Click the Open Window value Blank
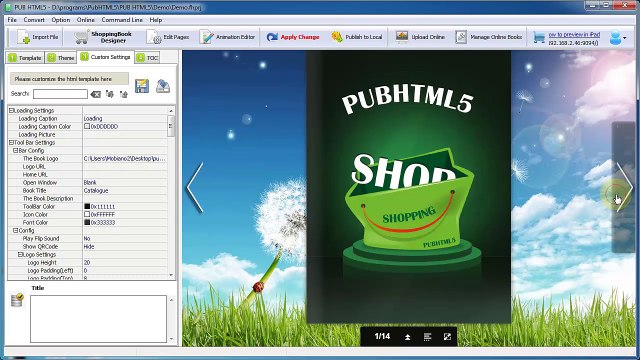The image size is (640, 360). pyautogui.click(x=90, y=182)
